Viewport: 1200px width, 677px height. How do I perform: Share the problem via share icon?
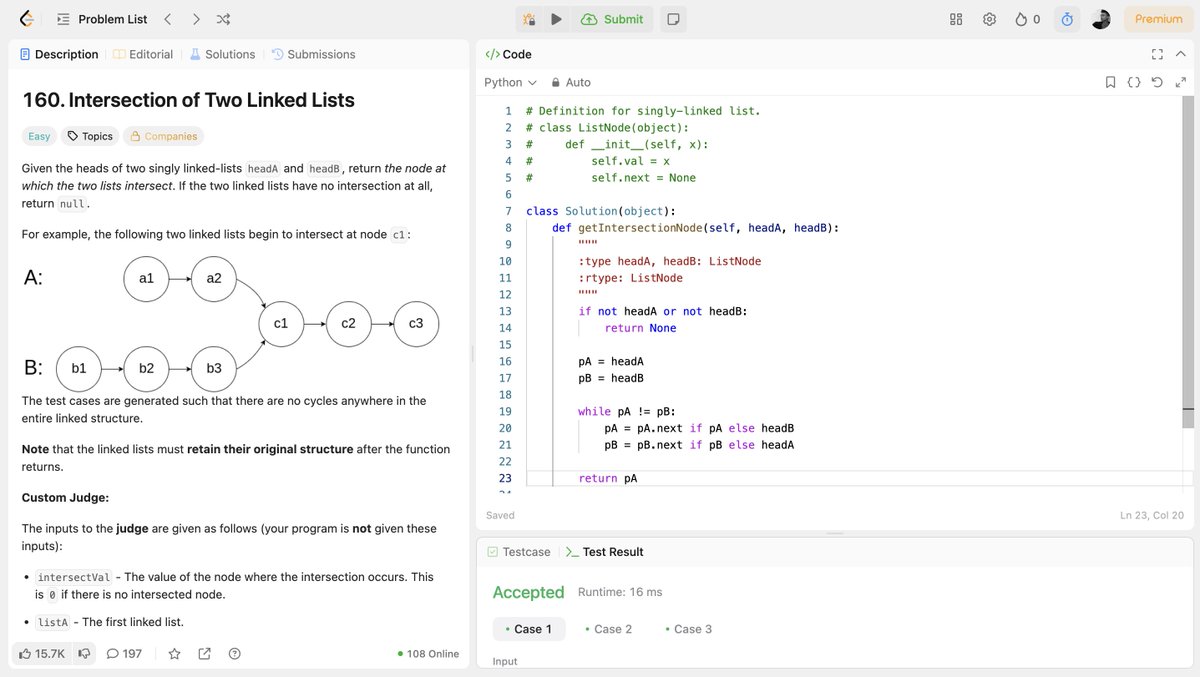(205, 654)
